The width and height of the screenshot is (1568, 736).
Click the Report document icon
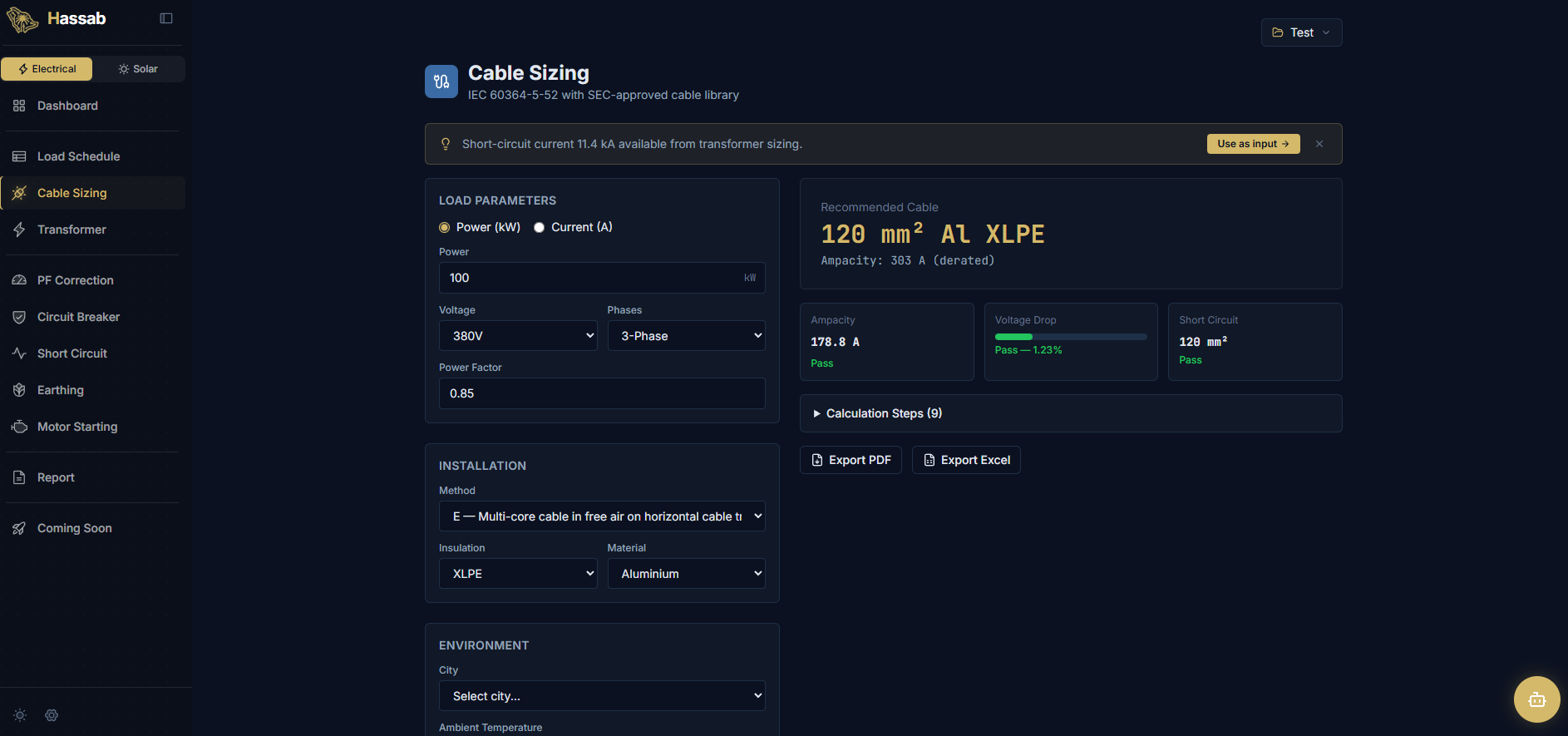[19, 477]
